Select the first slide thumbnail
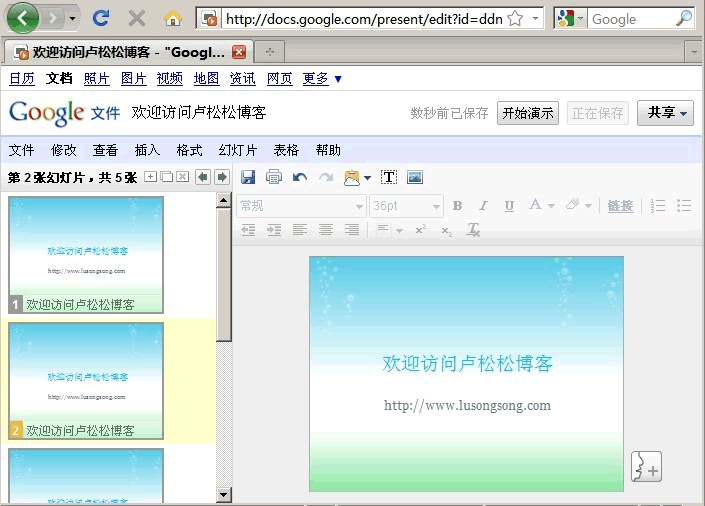This screenshot has height=506, width=705. point(86,254)
